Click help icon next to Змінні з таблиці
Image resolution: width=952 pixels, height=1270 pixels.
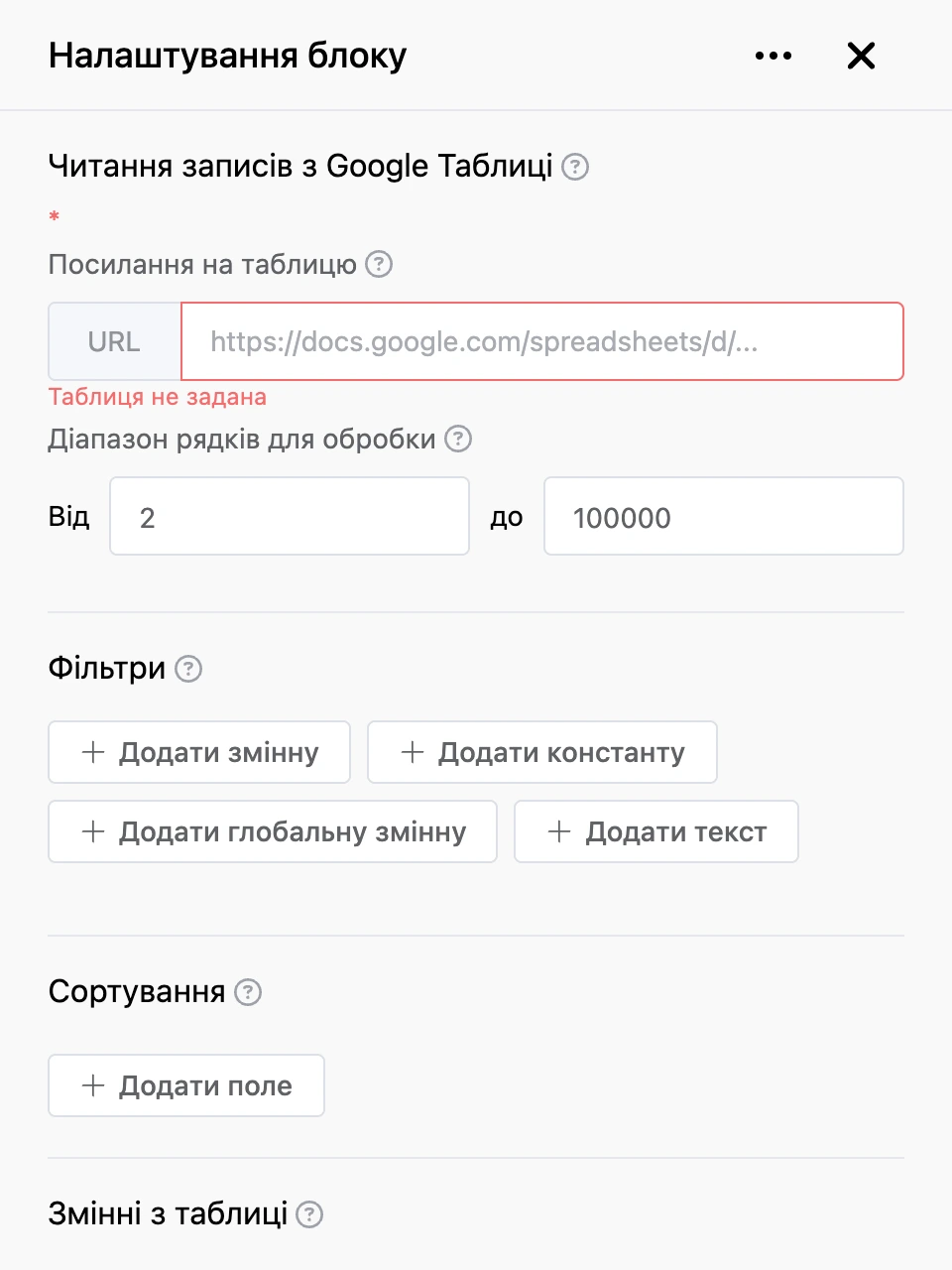click(x=309, y=1214)
